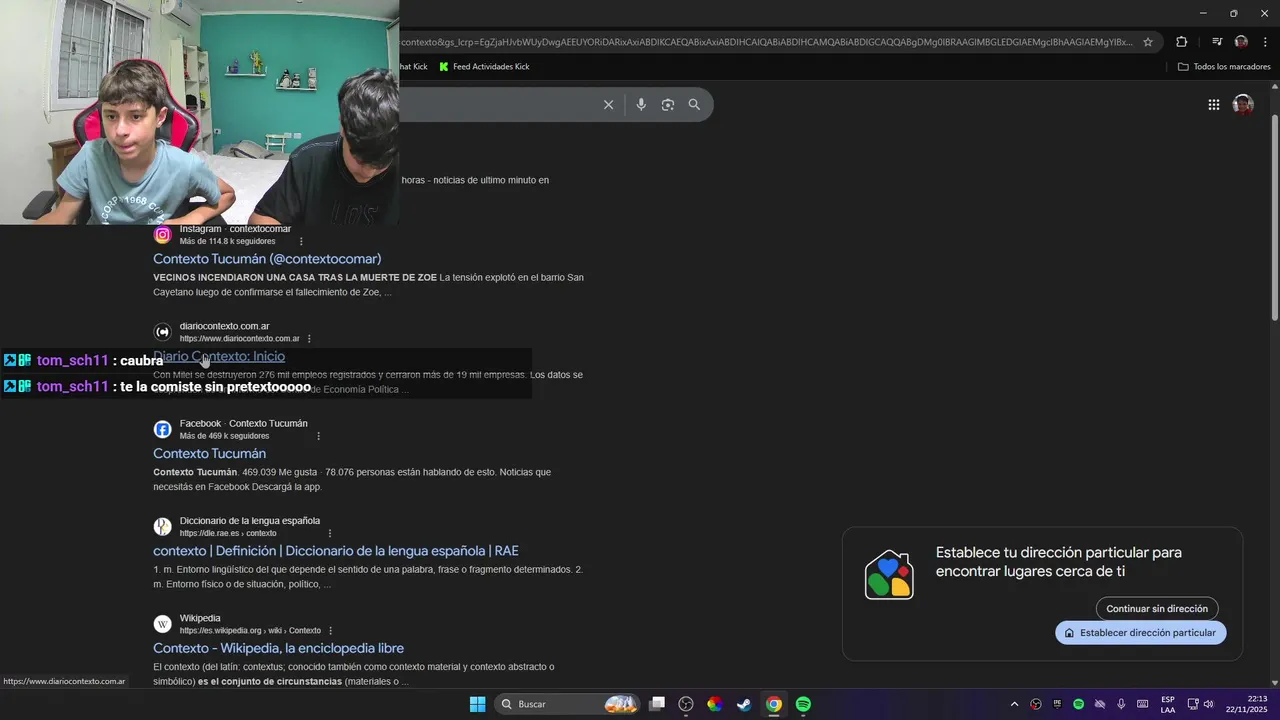Open OBS Studio from the taskbar
Image resolution: width=1280 pixels, height=720 pixels.
[686, 704]
